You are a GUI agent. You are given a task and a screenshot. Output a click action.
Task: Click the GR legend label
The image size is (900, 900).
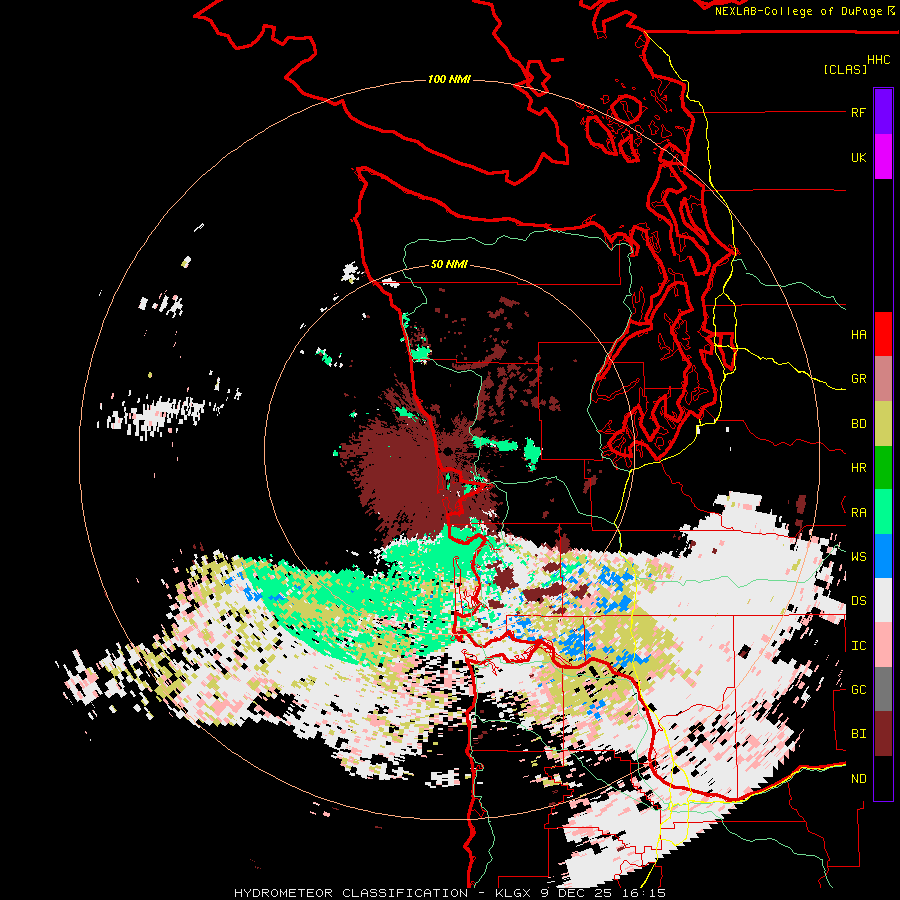(x=858, y=379)
